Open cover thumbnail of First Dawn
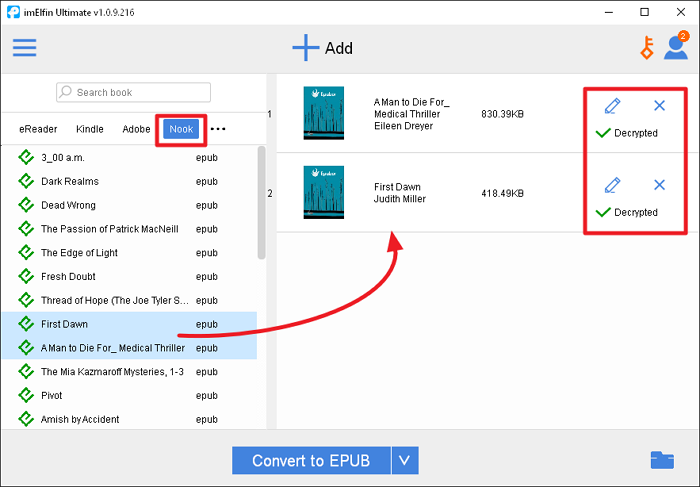 [324, 192]
